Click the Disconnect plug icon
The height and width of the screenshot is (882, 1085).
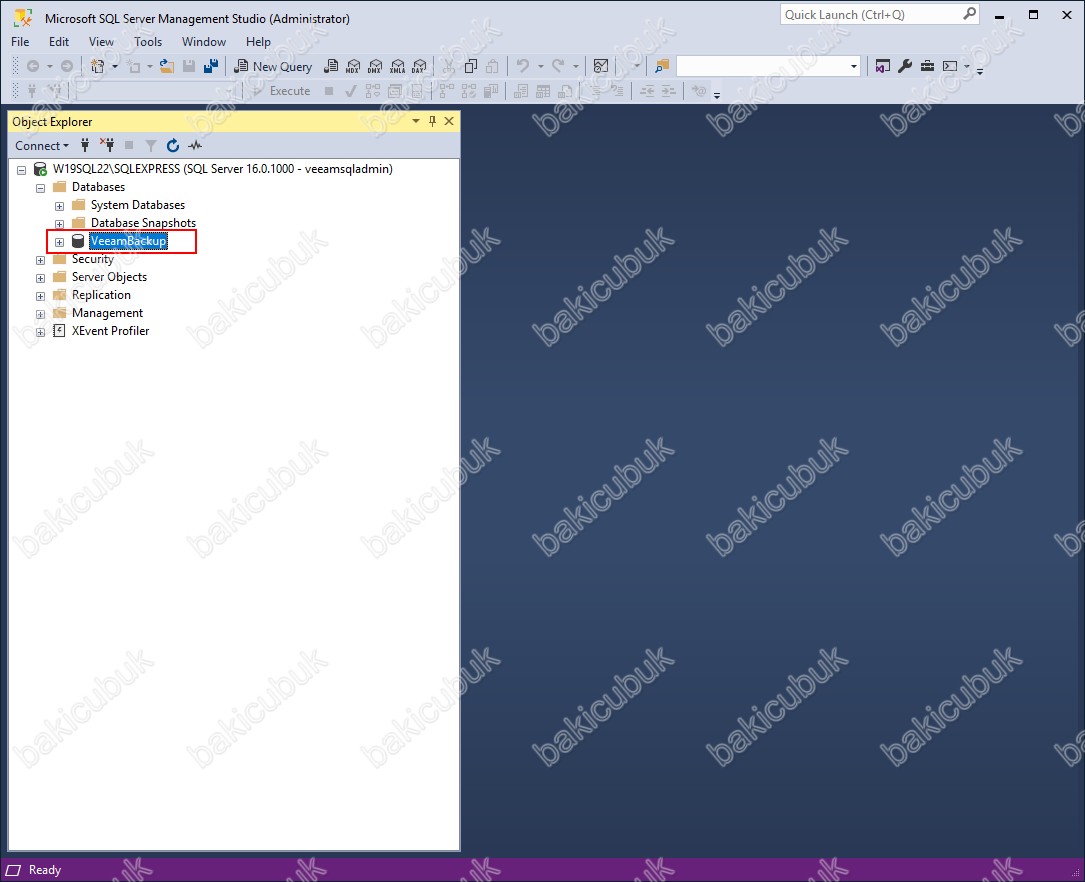107,145
